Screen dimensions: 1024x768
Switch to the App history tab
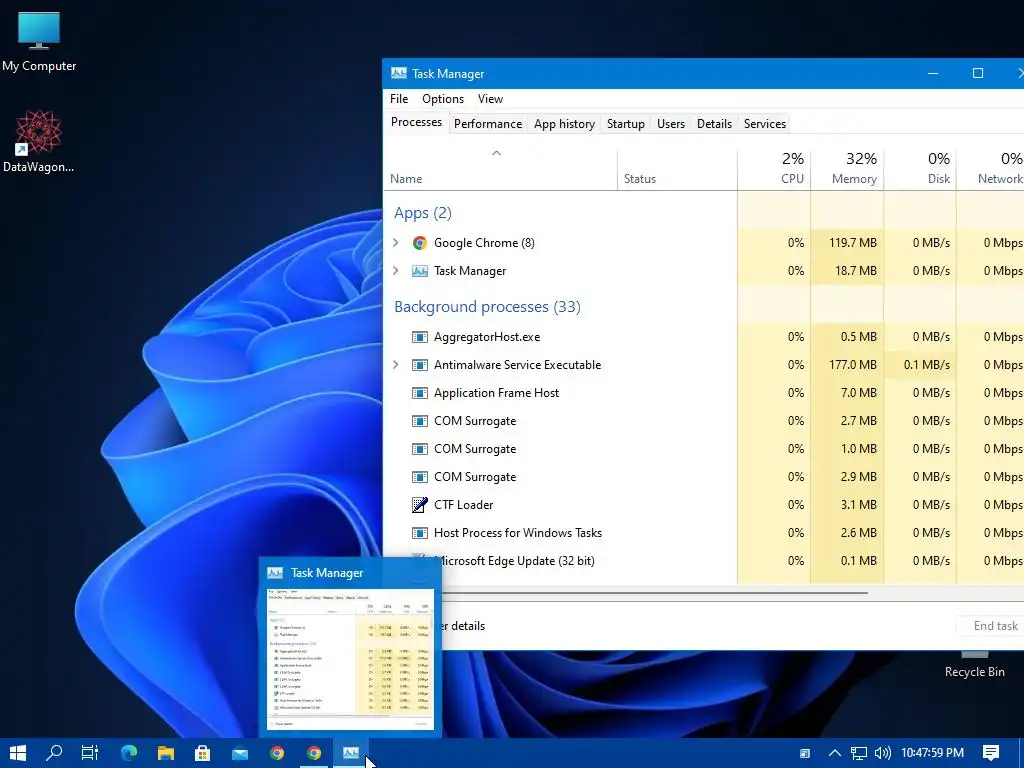[564, 123]
